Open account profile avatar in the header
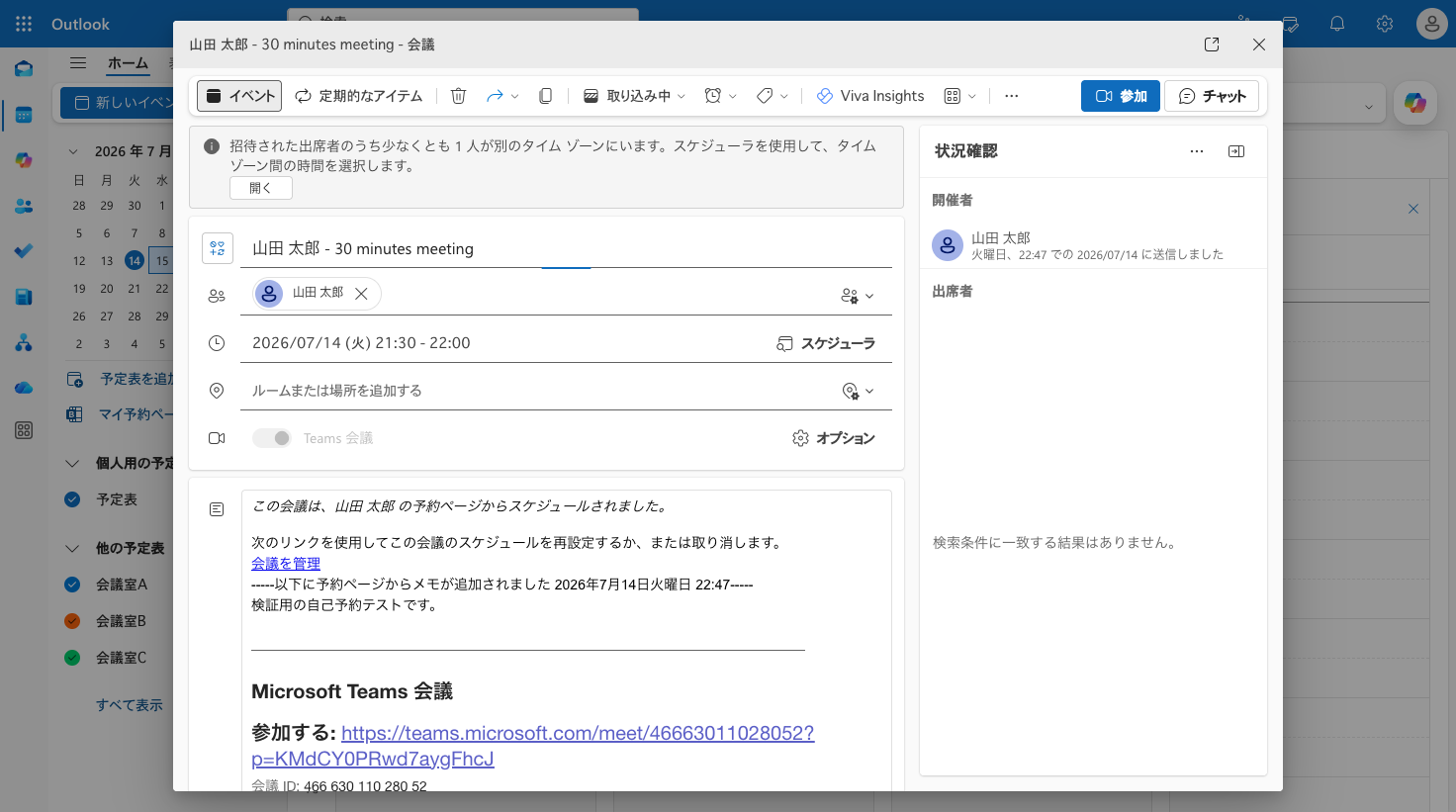Screen dimensions: 1456x812 (x=1432, y=24)
